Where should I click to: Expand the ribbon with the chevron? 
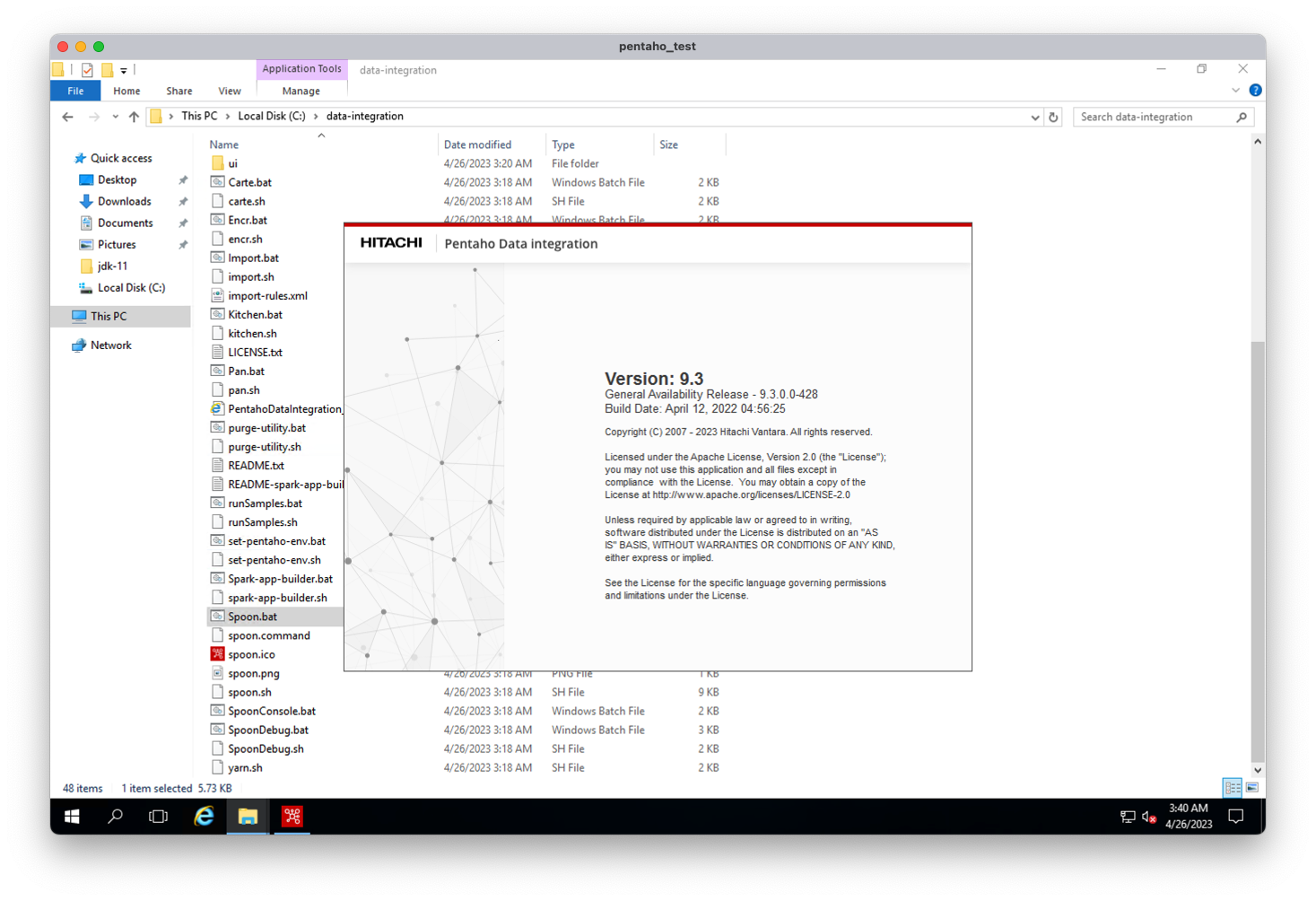tap(1235, 90)
